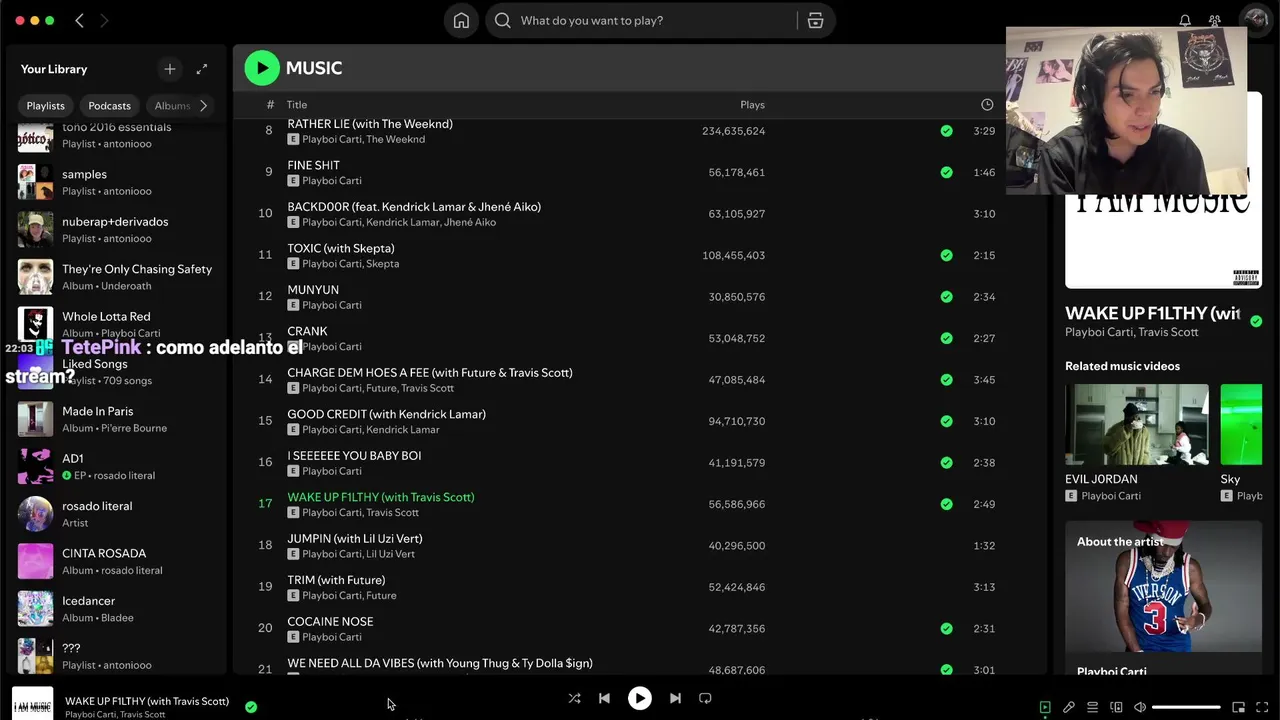
Task: Skip to the previous track
Action: point(604,698)
